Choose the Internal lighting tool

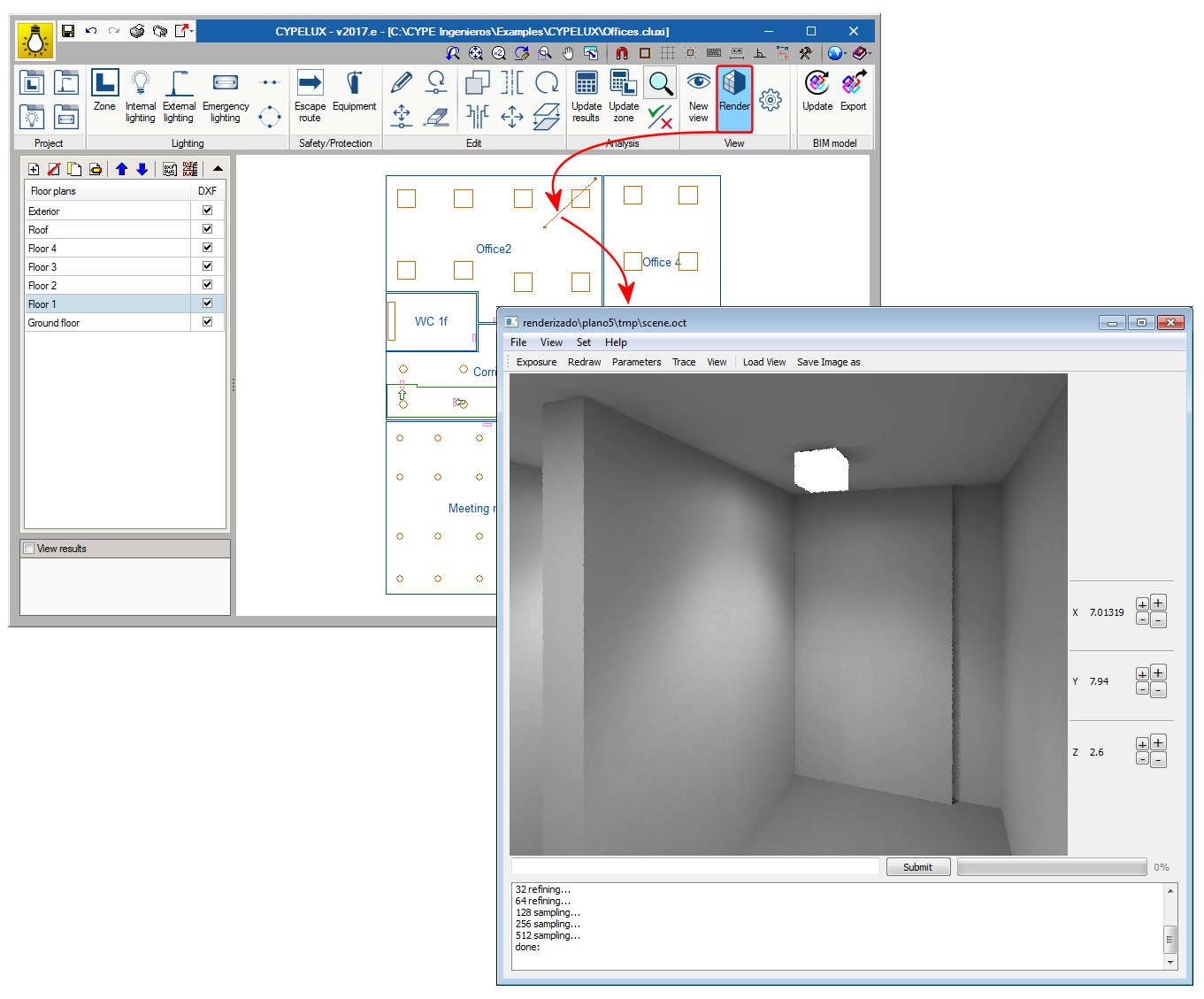pyautogui.click(x=141, y=96)
